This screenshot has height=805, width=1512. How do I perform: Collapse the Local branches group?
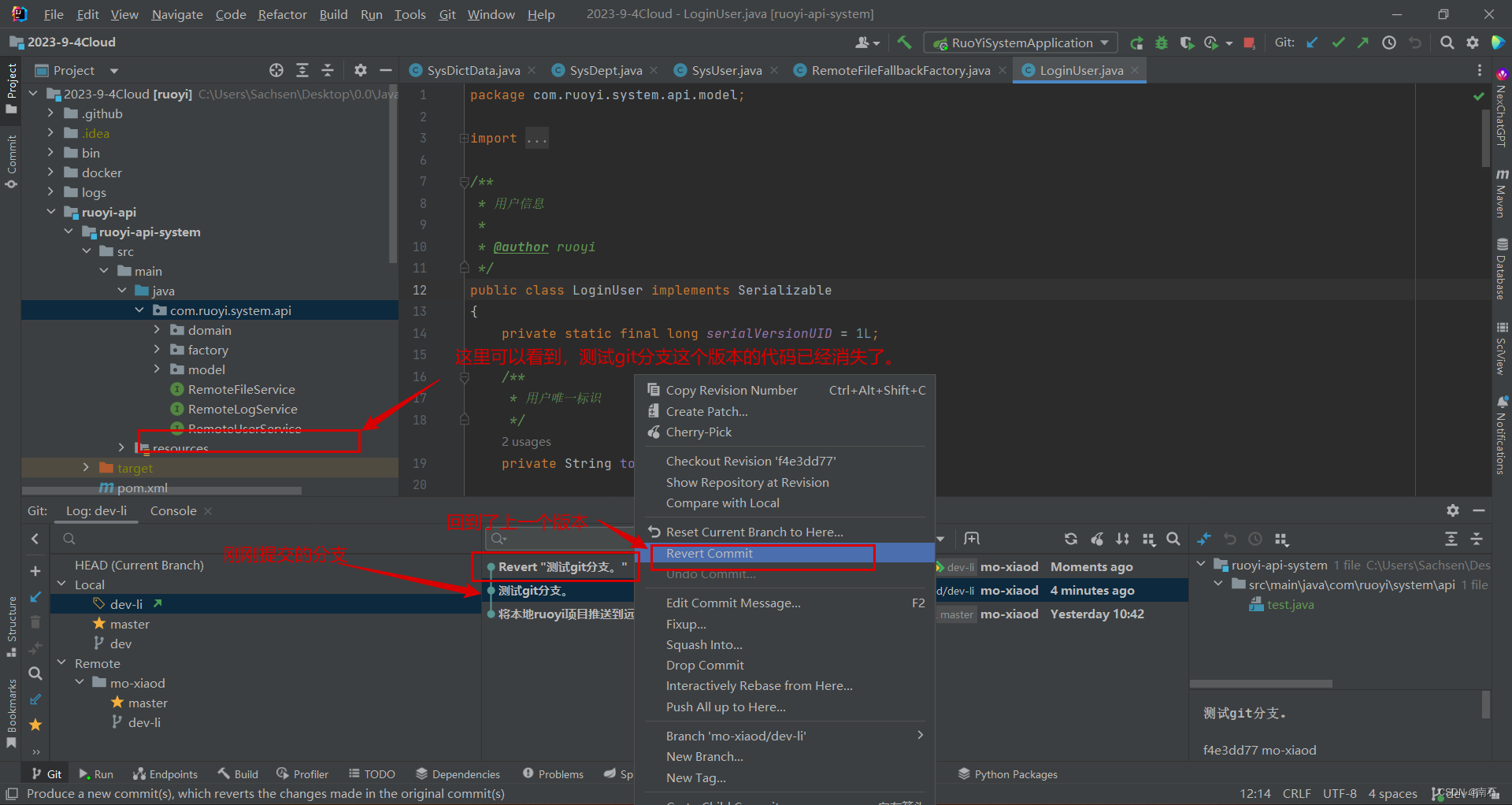(62, 584)
